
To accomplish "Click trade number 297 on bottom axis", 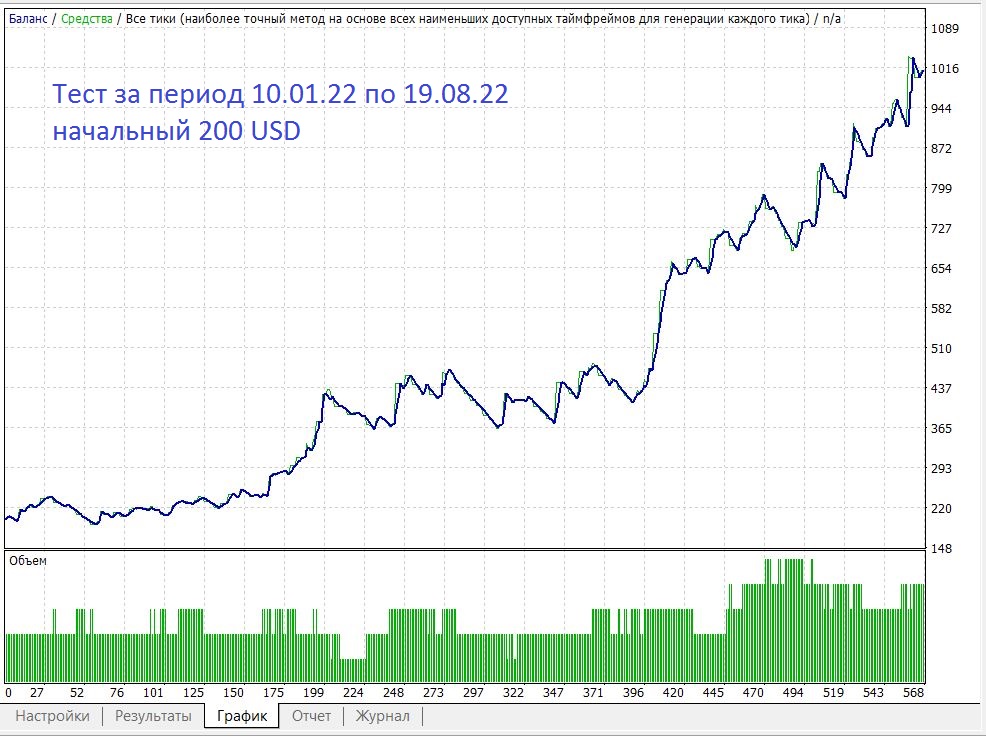I will 474,692.
